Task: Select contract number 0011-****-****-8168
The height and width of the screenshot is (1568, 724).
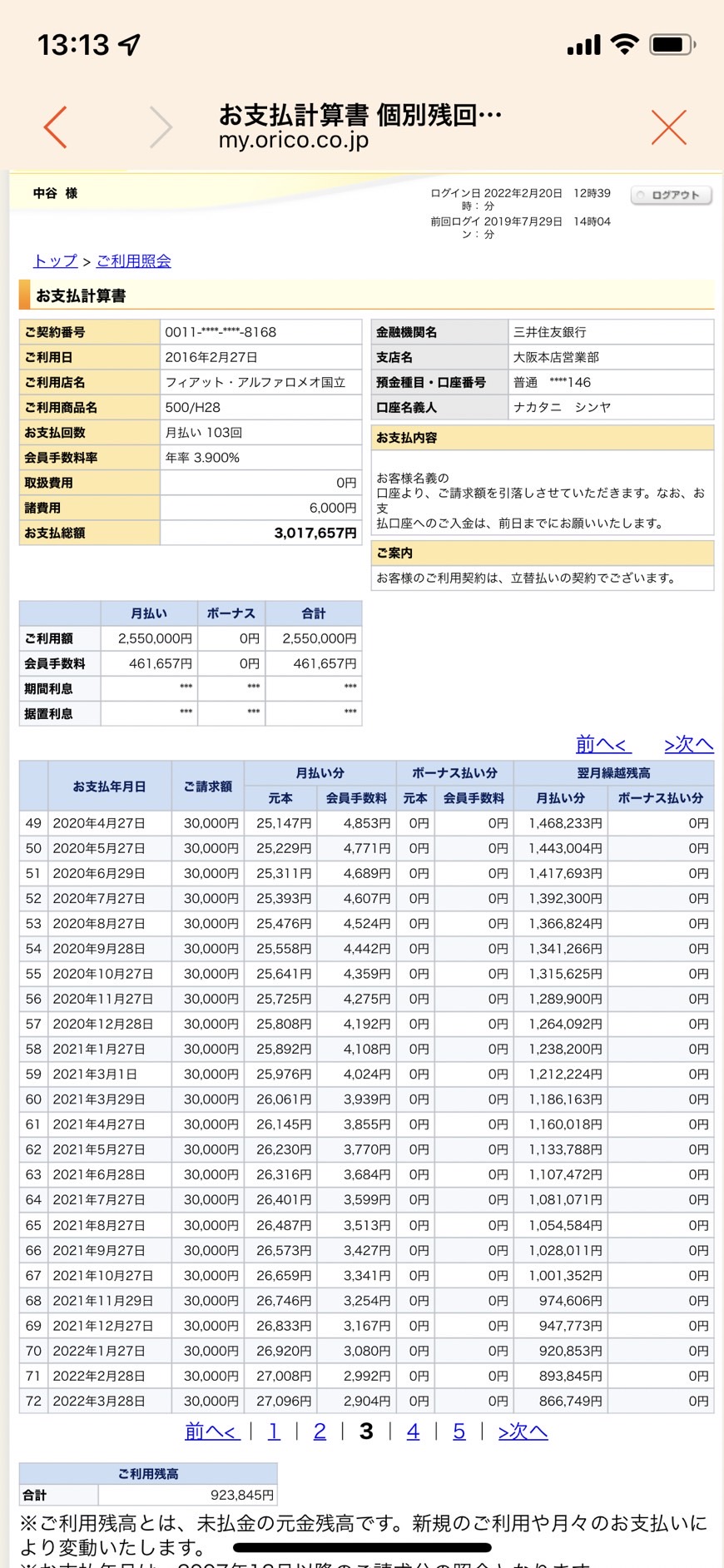Action: pos(221,332)
